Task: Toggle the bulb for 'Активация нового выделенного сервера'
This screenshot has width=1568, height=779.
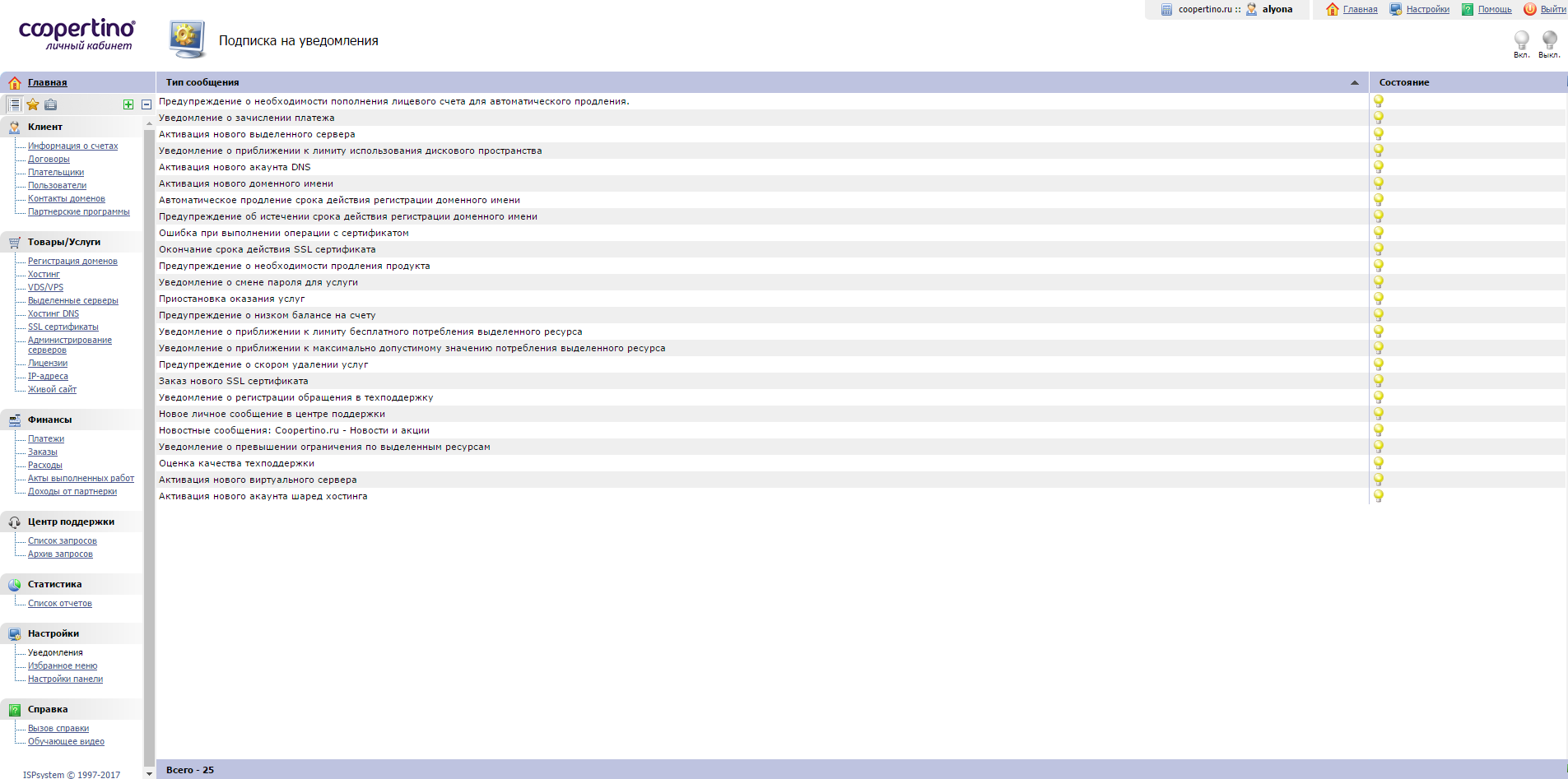Action: click(1379, 134)
